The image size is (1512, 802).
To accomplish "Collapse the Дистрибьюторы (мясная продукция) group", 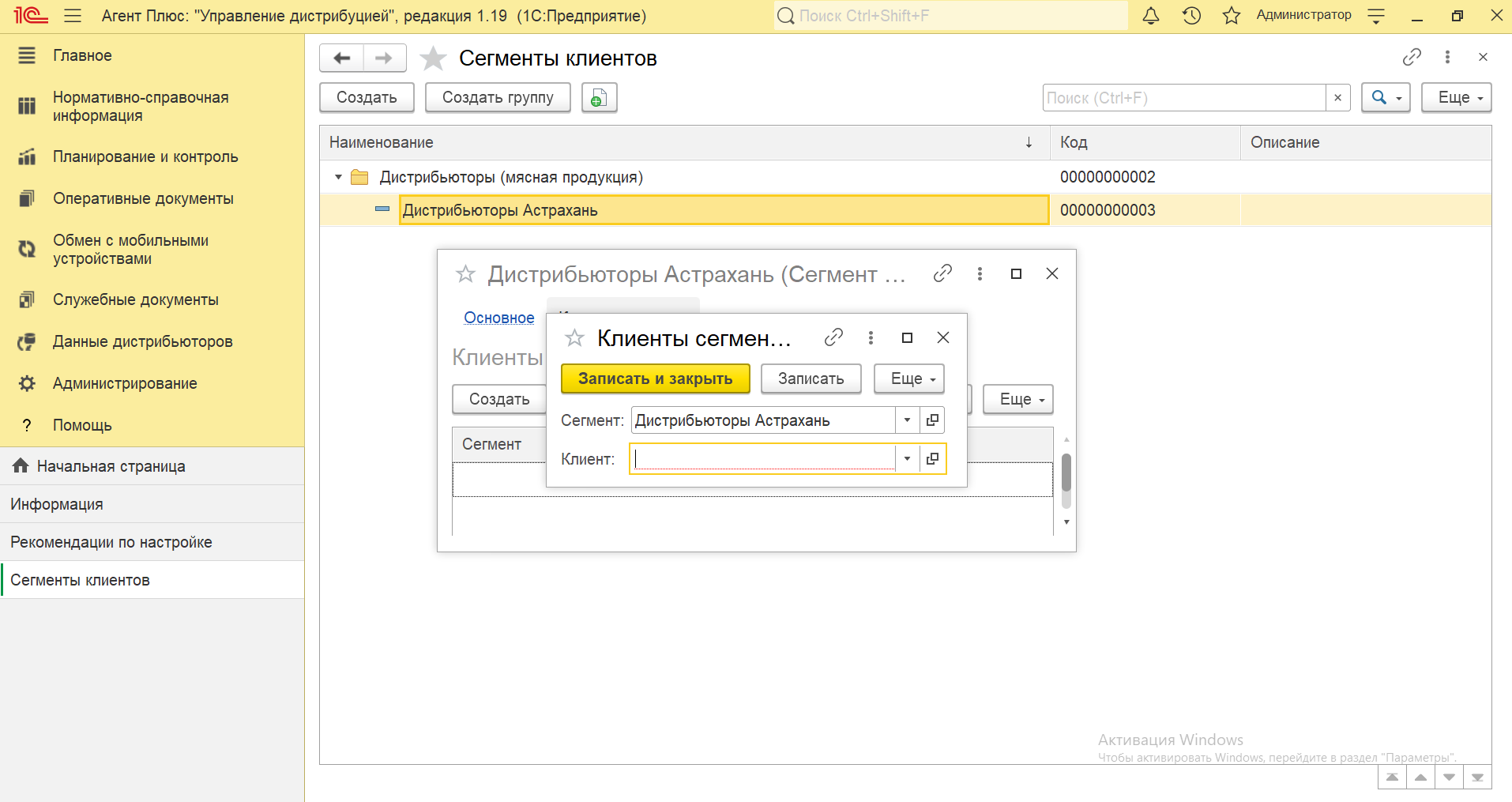I will point(338,178).
